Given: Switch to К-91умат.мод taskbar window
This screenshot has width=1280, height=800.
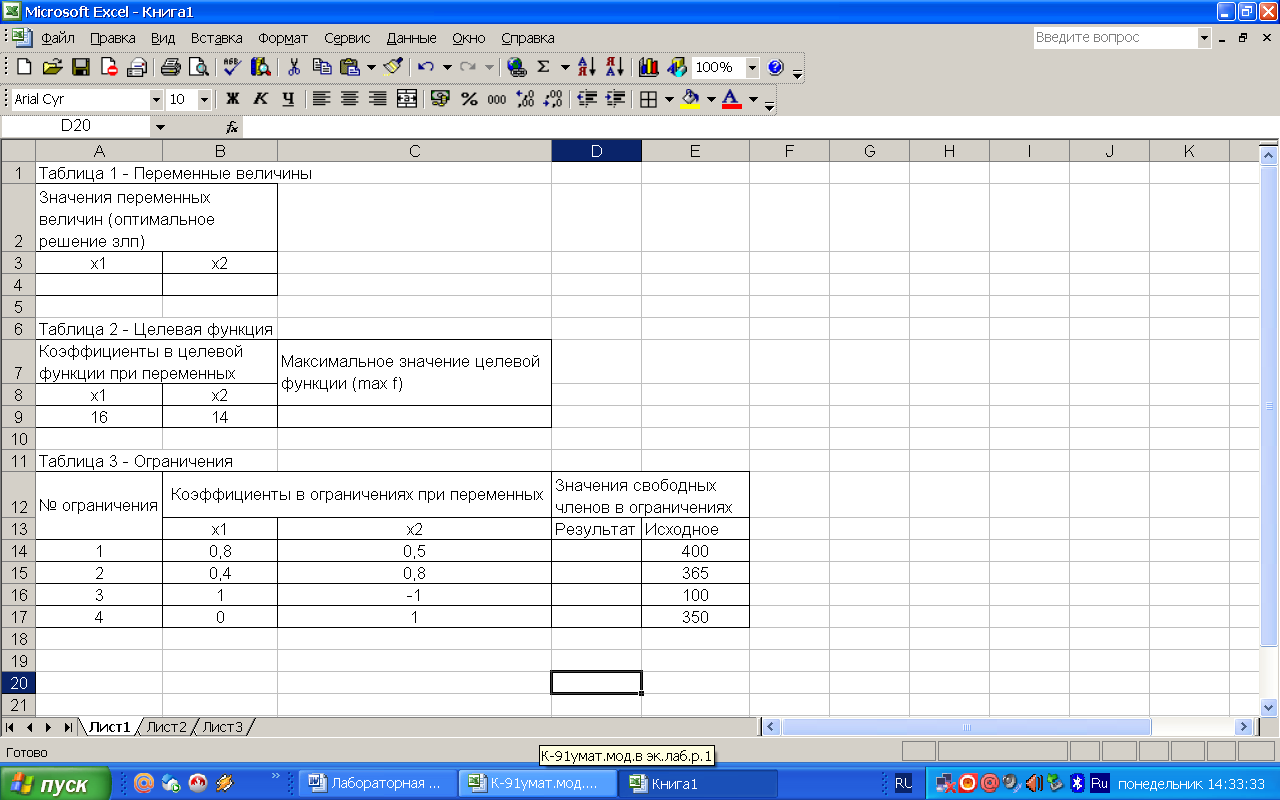Looking at the screenshot, I should click(x=537, y=784).
